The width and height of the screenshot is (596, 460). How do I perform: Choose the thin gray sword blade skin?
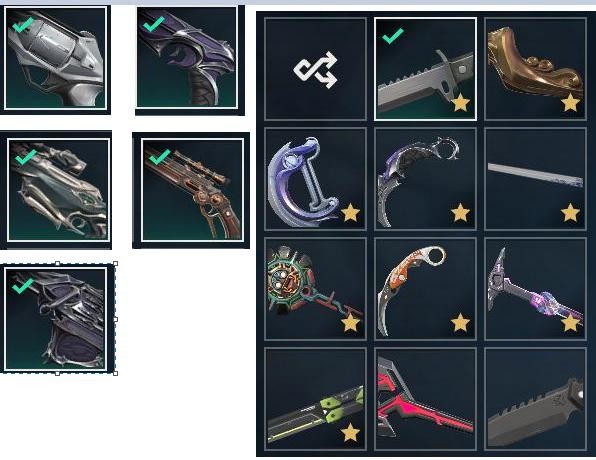pos(535,179)
